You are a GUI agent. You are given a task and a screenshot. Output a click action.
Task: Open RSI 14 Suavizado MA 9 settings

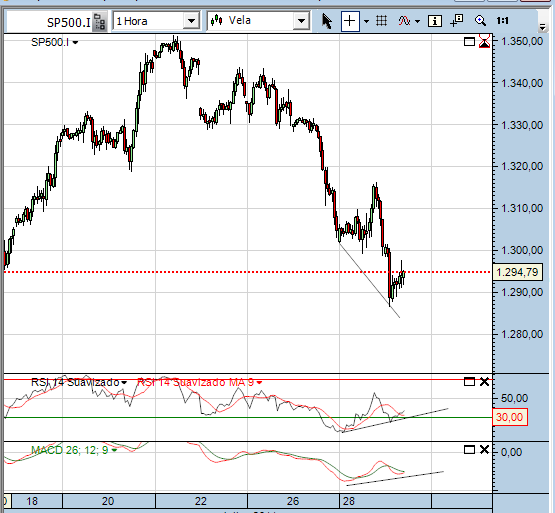pos(199,382)
